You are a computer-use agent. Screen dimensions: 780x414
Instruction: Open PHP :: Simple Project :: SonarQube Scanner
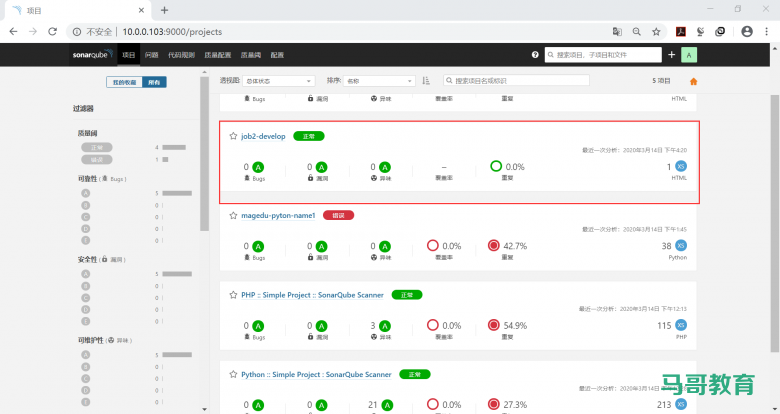(312, 295)
